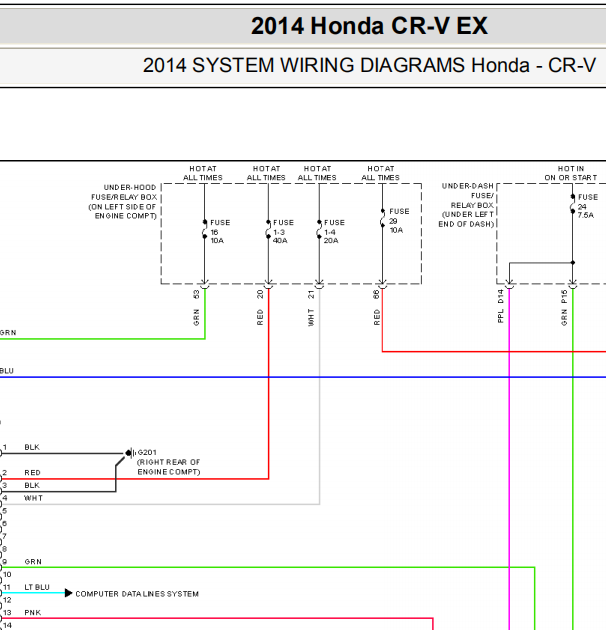
Task: Click the vertical "GRN P16" wire label
Action: (x=564, y=308)
